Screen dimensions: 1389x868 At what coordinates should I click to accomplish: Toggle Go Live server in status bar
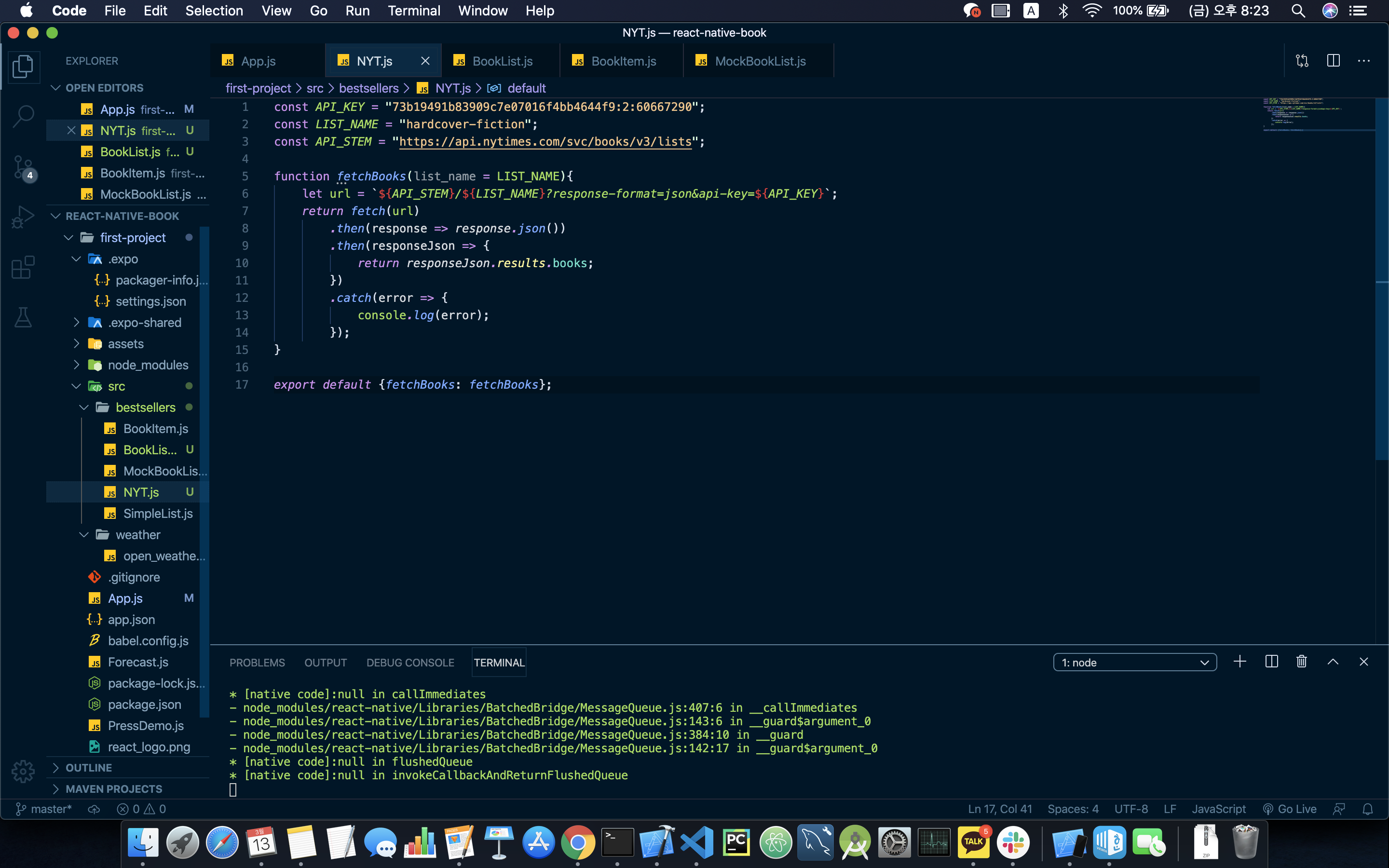1290,809
